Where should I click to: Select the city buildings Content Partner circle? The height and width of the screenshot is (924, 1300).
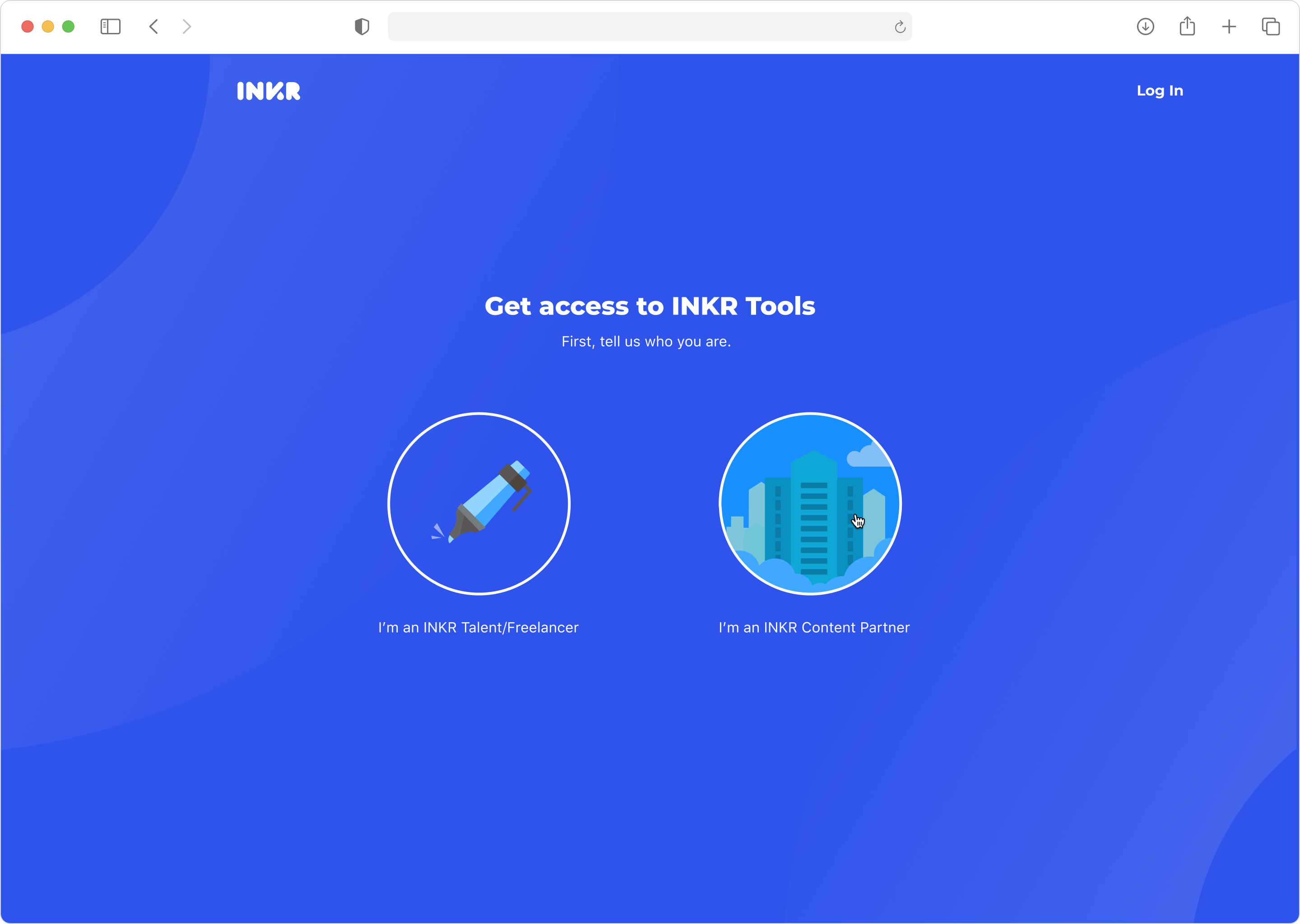tap(810, 504)
